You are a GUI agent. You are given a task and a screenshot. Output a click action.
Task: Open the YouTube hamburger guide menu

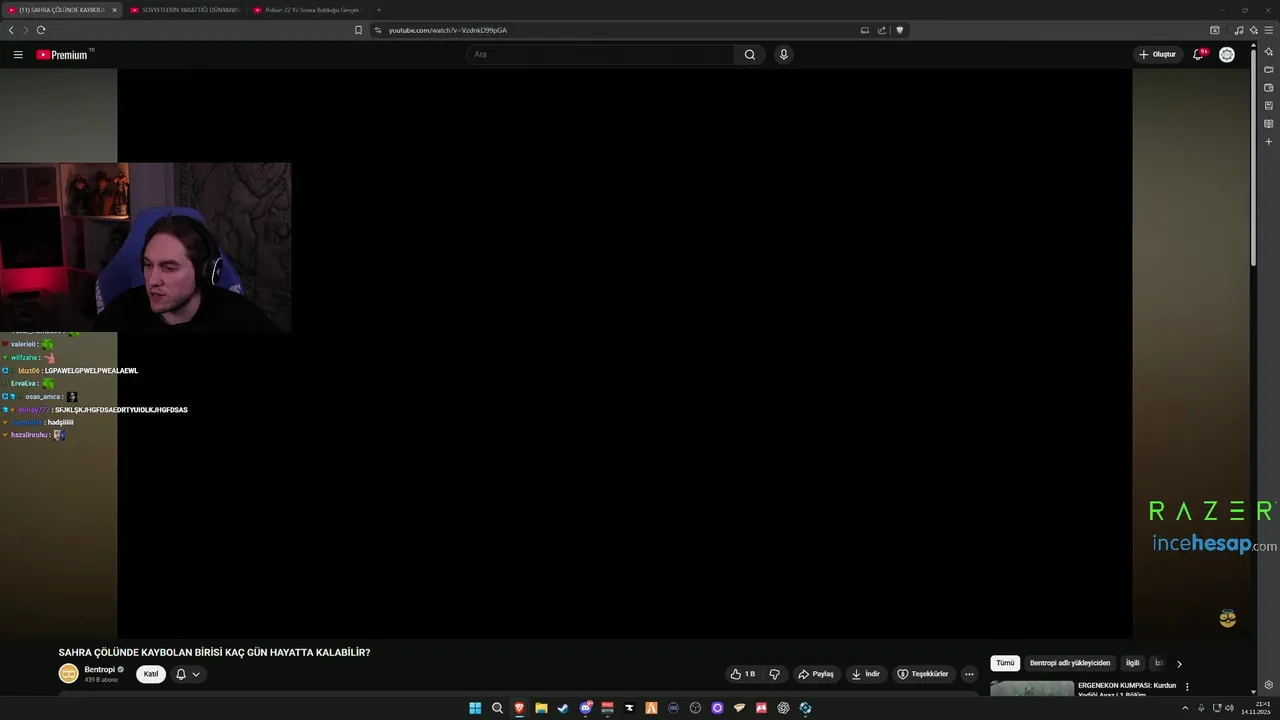[18, 55]
